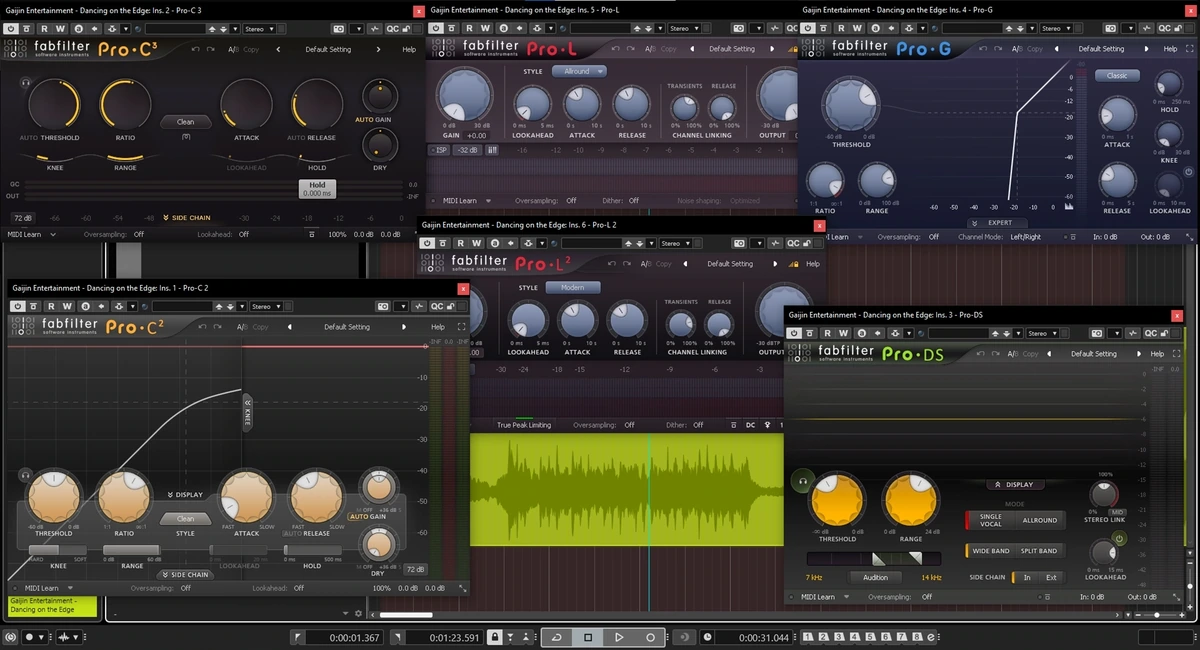
Task: Toggle the AUTO GAIN label in Pro-C 2
Action: [x=367, y=517]
